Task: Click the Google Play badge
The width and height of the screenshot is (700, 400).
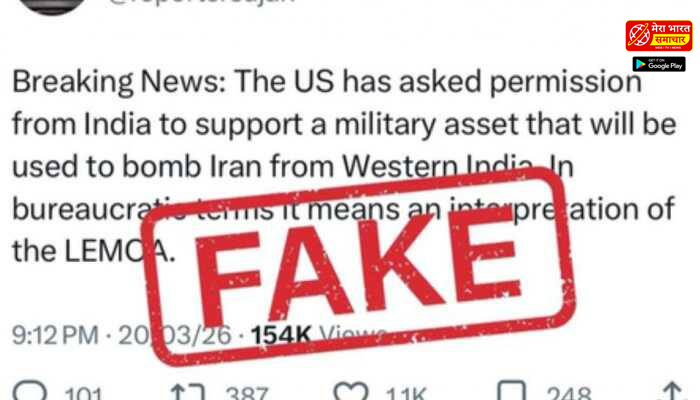Action: 659,64
